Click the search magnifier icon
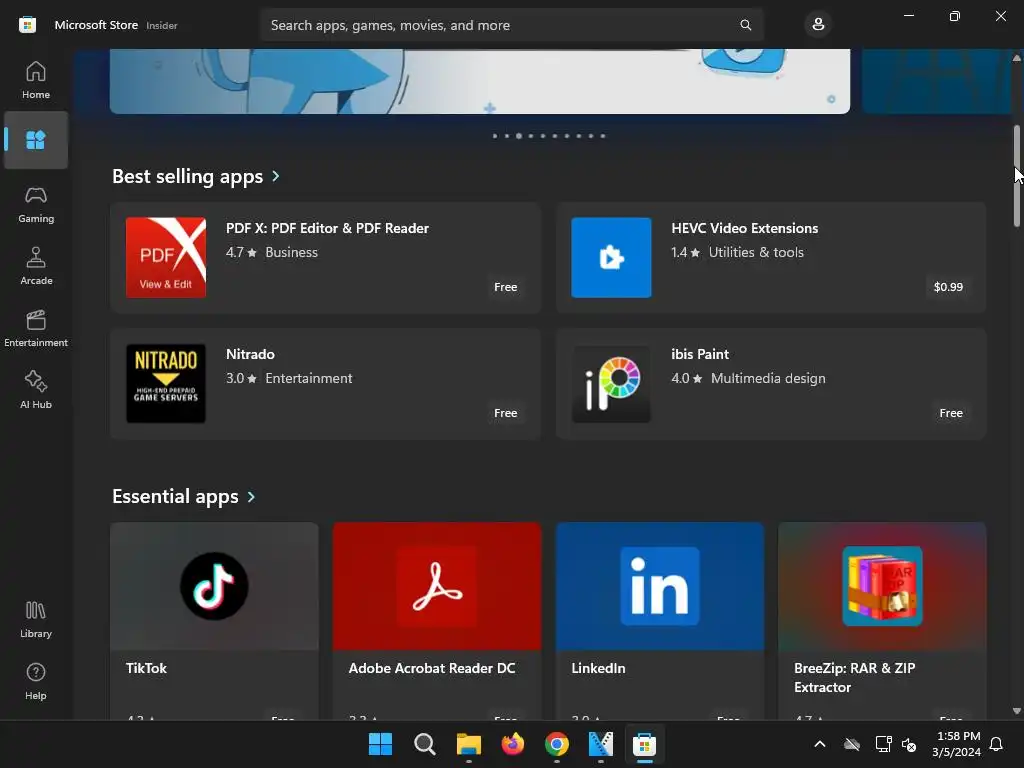The width and height of the screenshot is (1024, 768). (x=745, y=25)
